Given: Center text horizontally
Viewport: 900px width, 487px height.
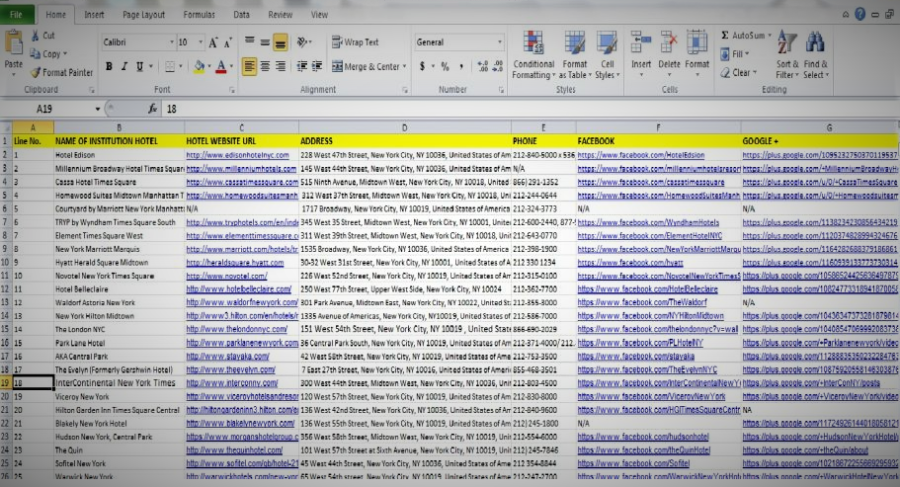Looking at the screenshot, I should tap(265, 67).
